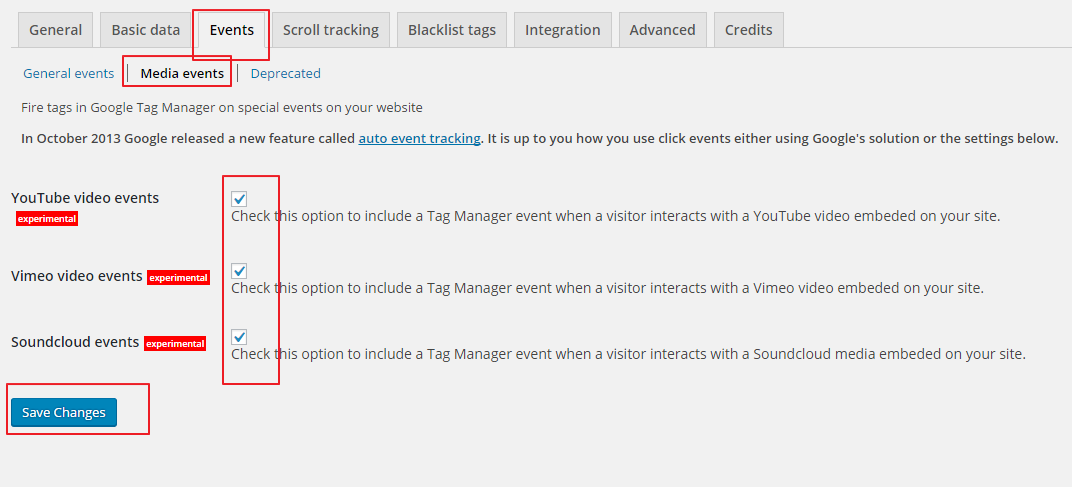Follow the auto event tracking link
The height and width of the screenshot is (487, 1072).
pyautogui.click(x=419, y=138)
